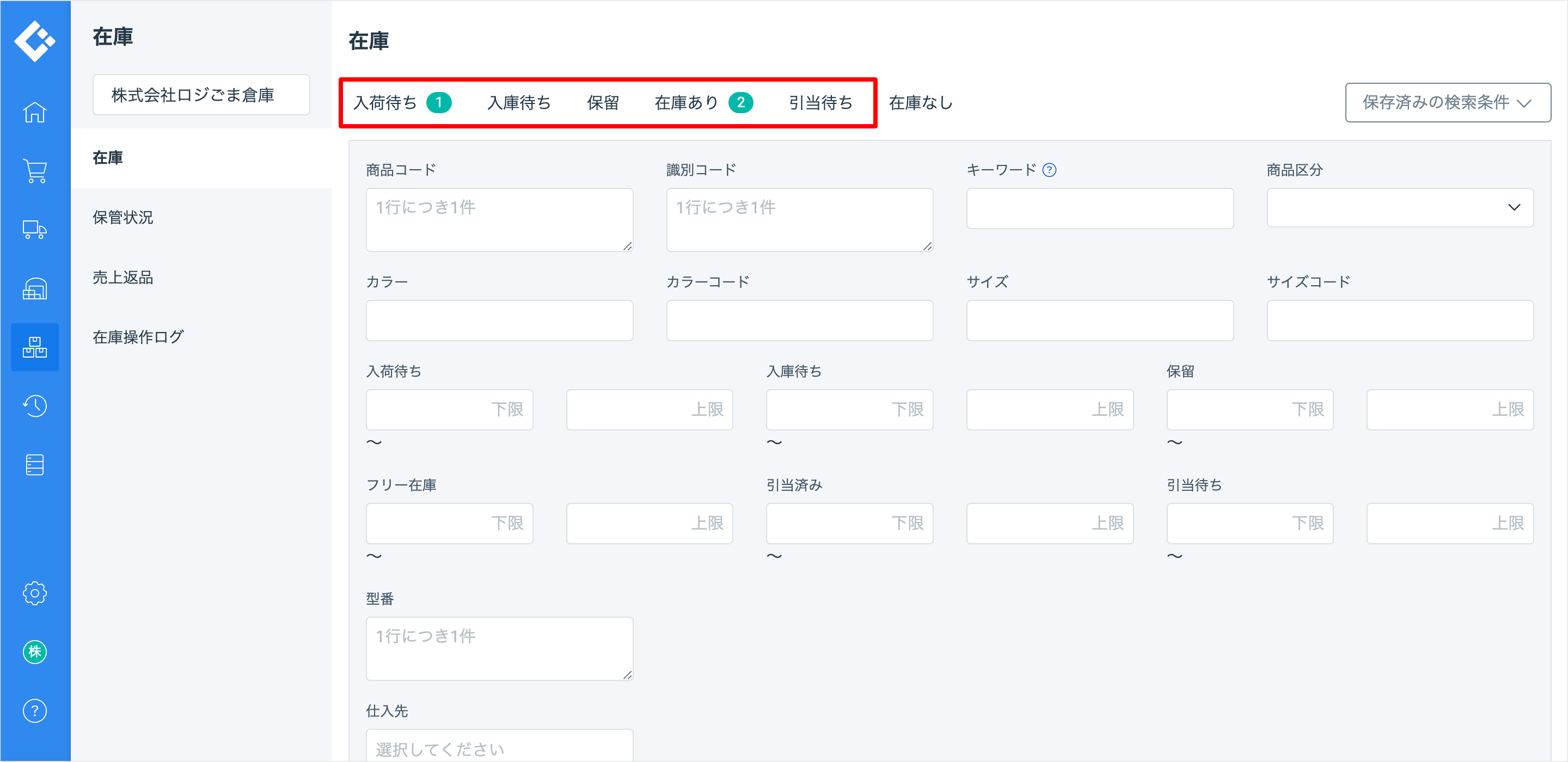Viewport: 1568px width, 762px height.
Task: Click the 引当待ち 上限 search field
Action: [x=1450, y=524]
